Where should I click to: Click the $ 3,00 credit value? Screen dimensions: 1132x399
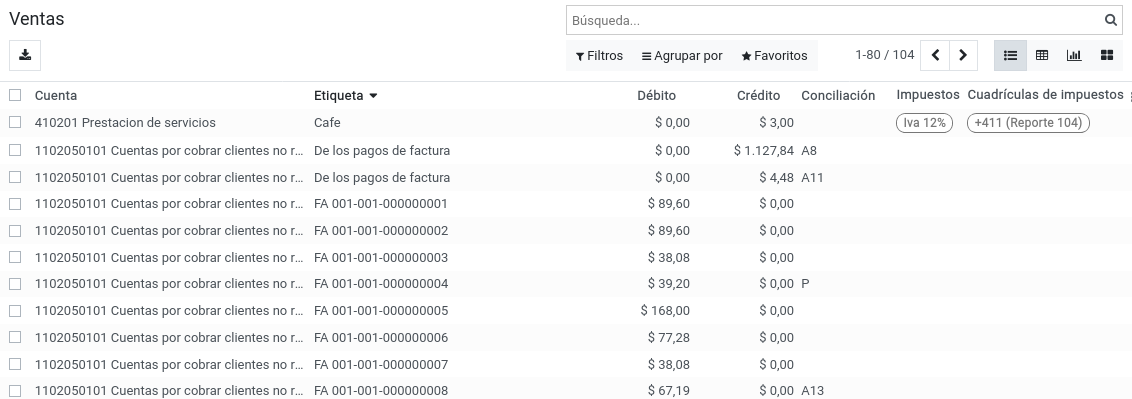click(x=776, y=123)
